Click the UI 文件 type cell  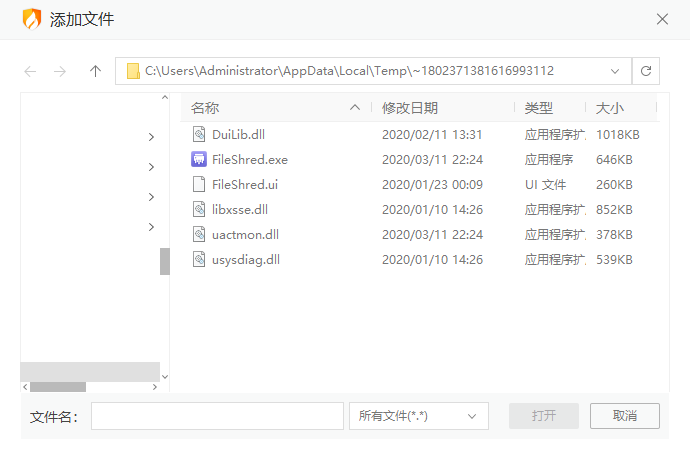point(545,185)
